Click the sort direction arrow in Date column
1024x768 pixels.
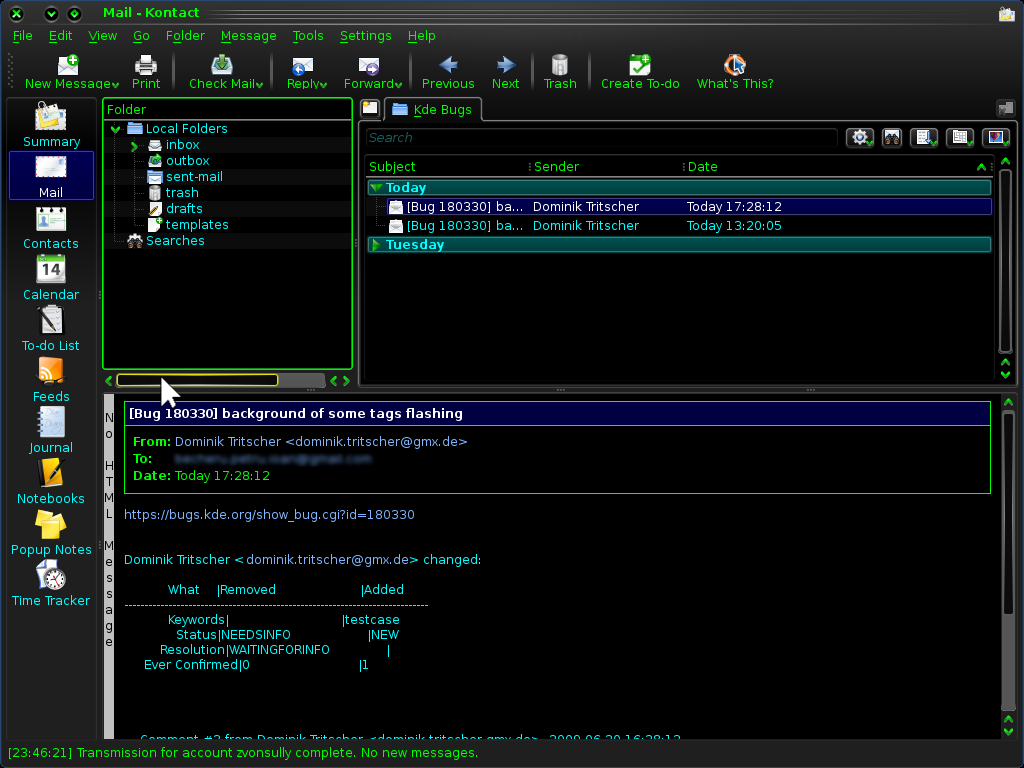(x=981, y=167)
